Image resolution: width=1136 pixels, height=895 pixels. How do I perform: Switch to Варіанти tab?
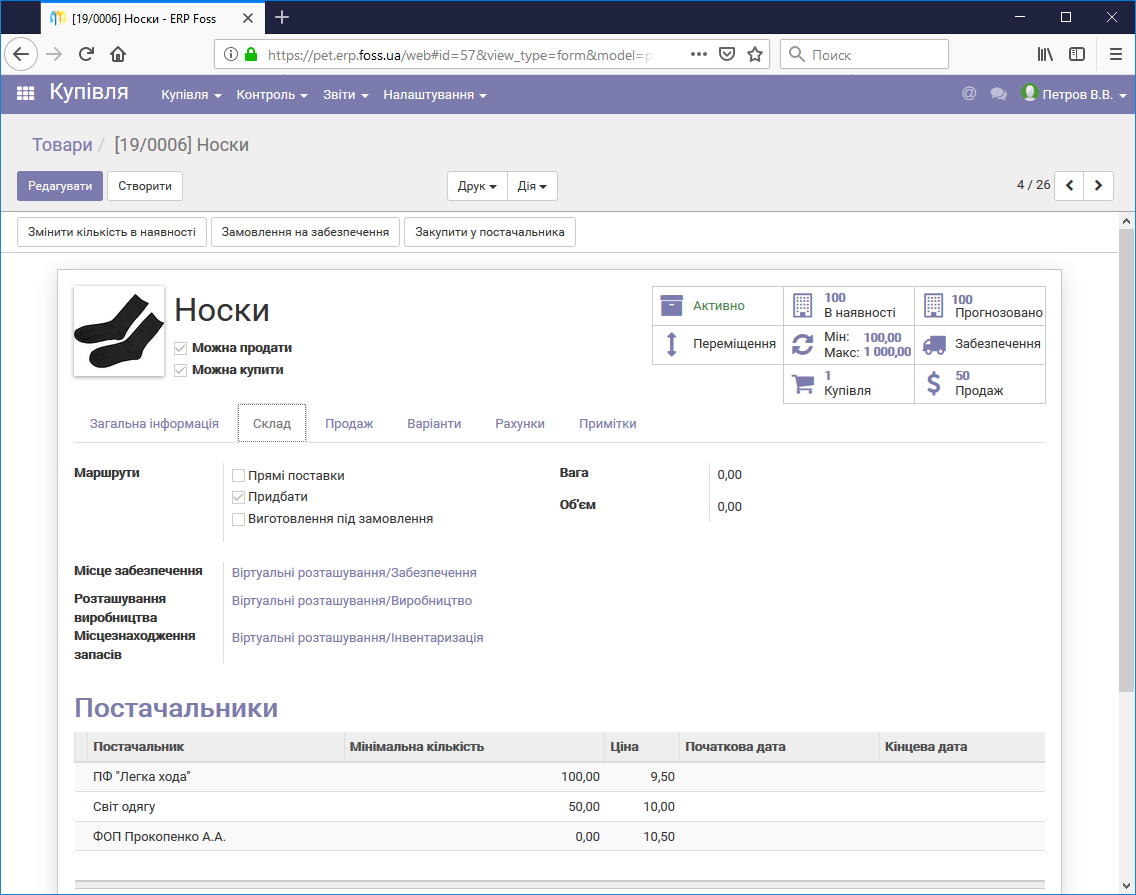(434, 424)
